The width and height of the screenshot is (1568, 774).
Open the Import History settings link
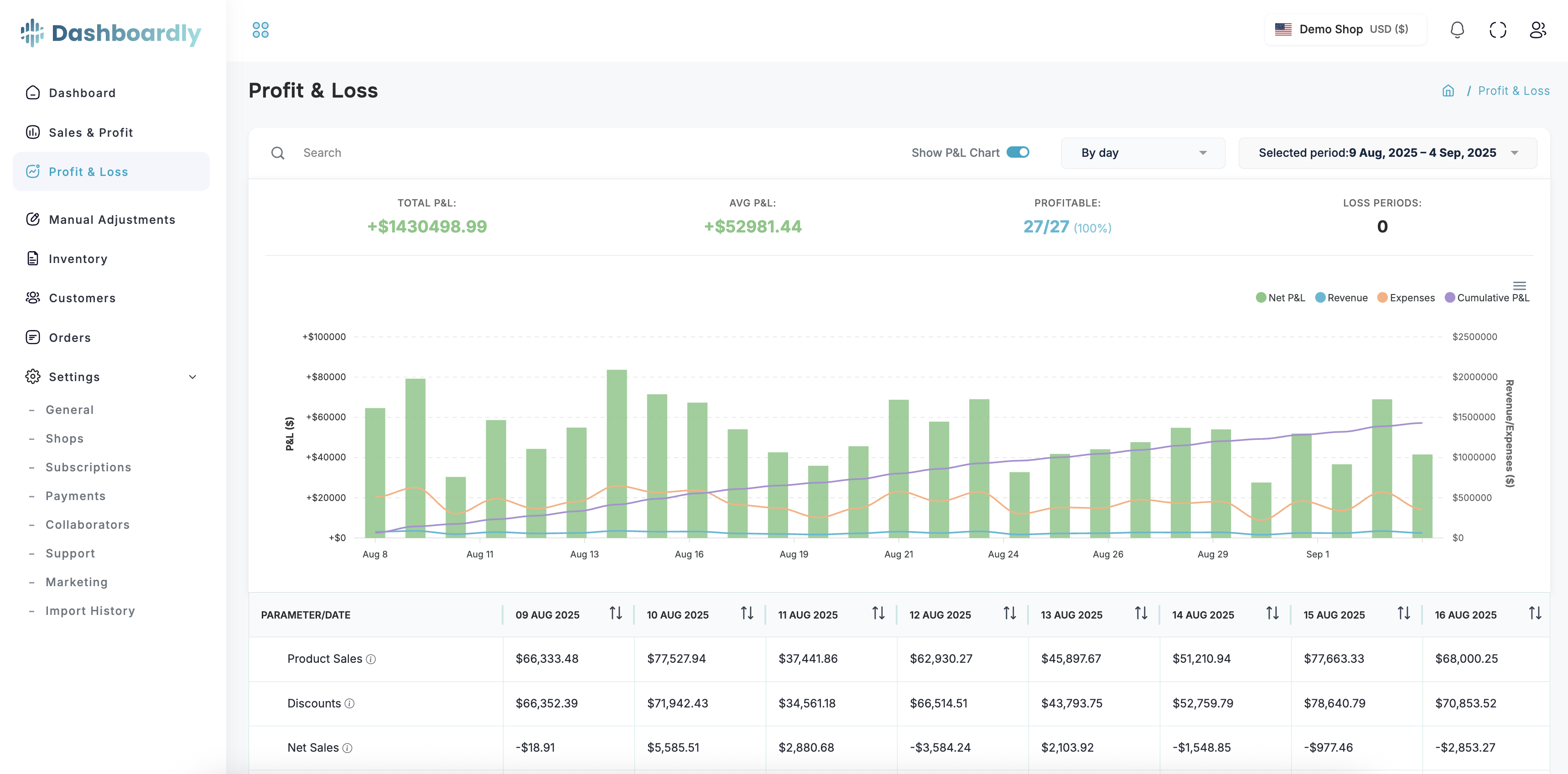(90, 610)
